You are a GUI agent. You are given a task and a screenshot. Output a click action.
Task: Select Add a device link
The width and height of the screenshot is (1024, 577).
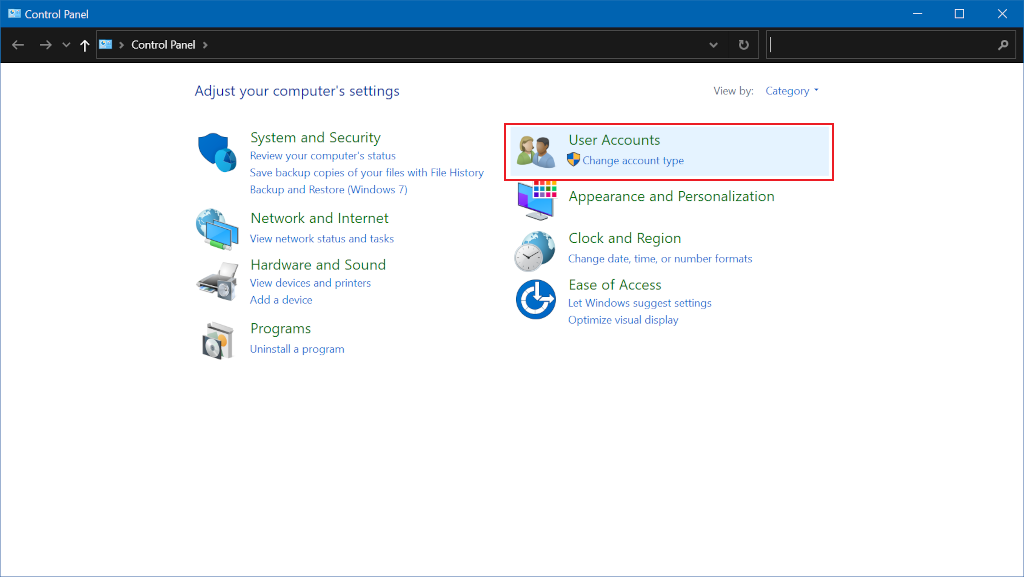point(281,300)
